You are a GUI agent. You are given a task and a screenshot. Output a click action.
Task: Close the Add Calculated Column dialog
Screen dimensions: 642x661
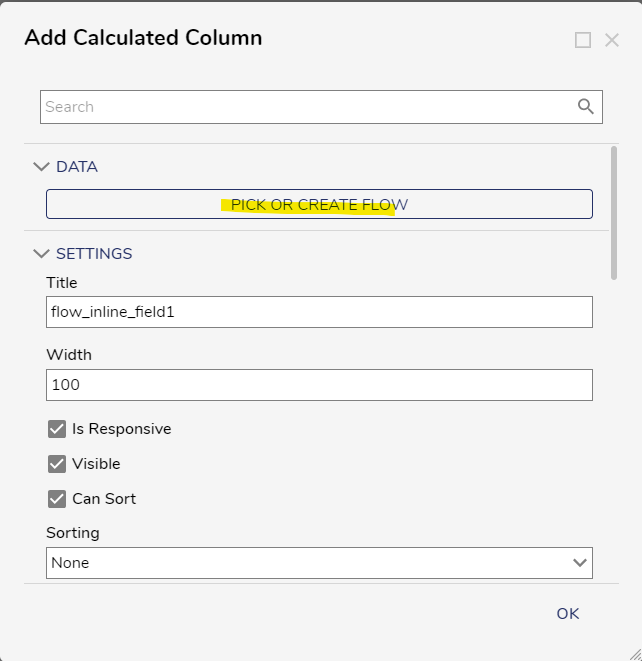[612, 40]
